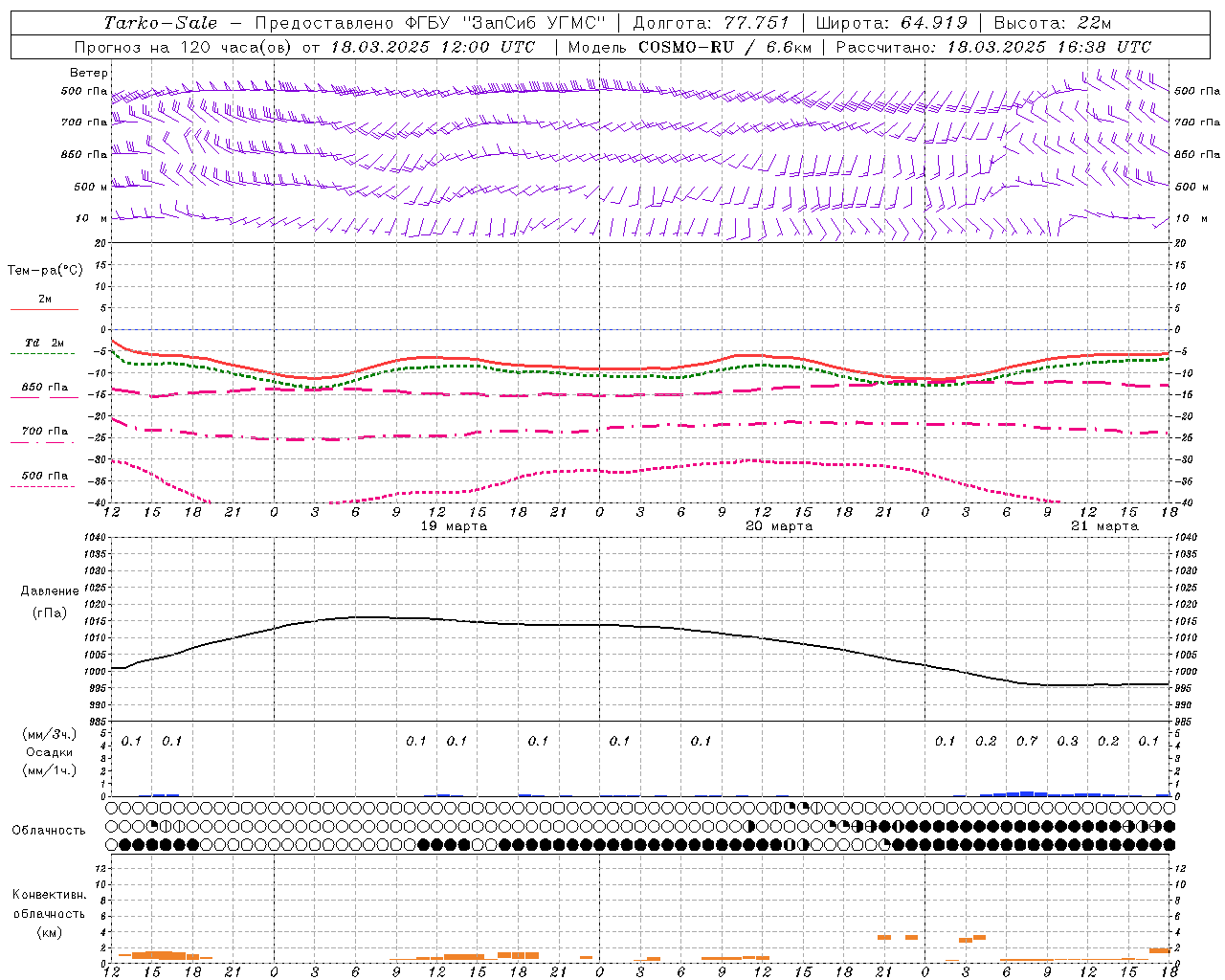Image resolution: width=1225 pixels, height=980 pixels.
Task: Click the 21 марта date label
Action: (x=1104, y=526)
